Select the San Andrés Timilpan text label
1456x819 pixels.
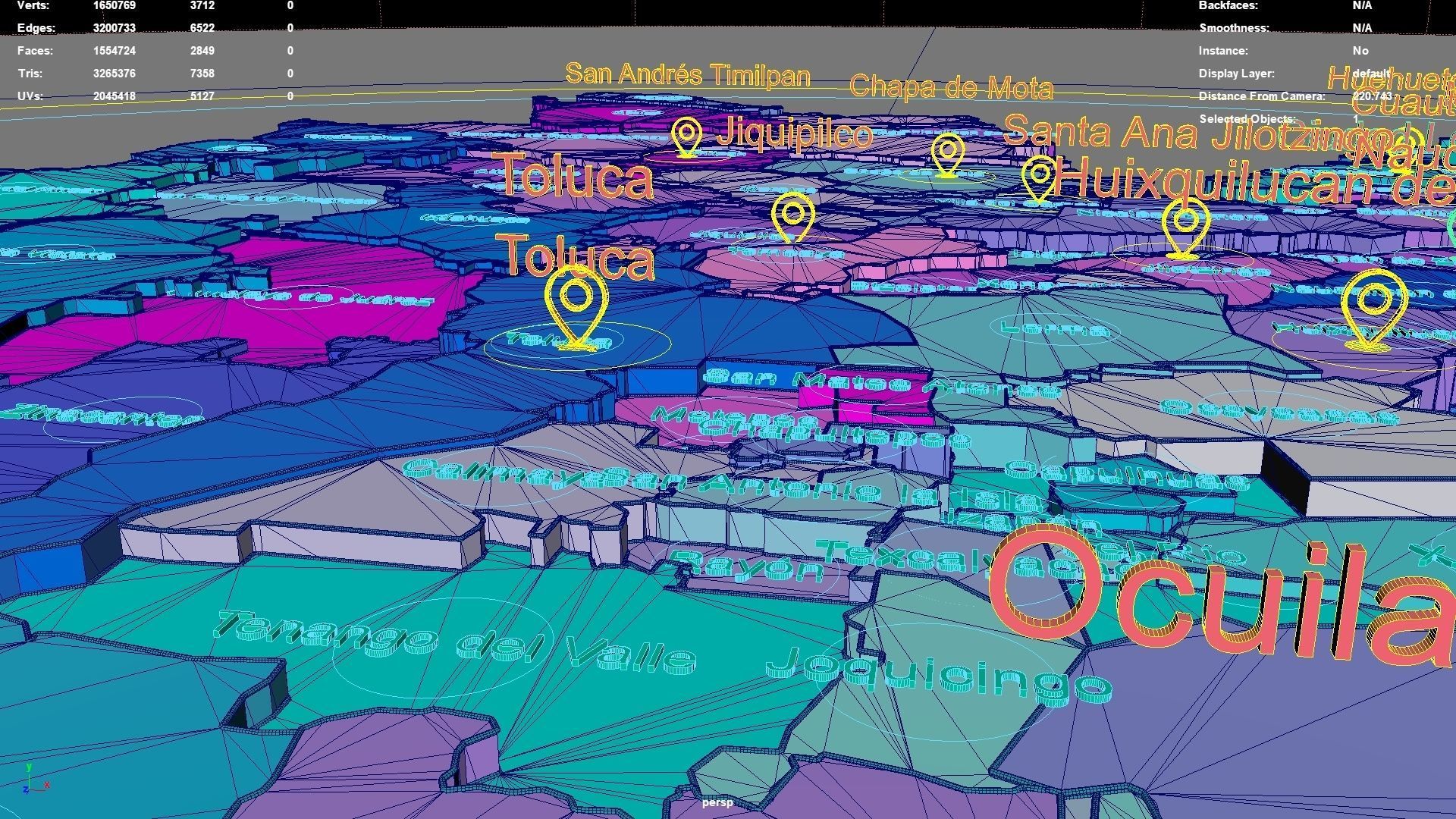tap(687, 74)
